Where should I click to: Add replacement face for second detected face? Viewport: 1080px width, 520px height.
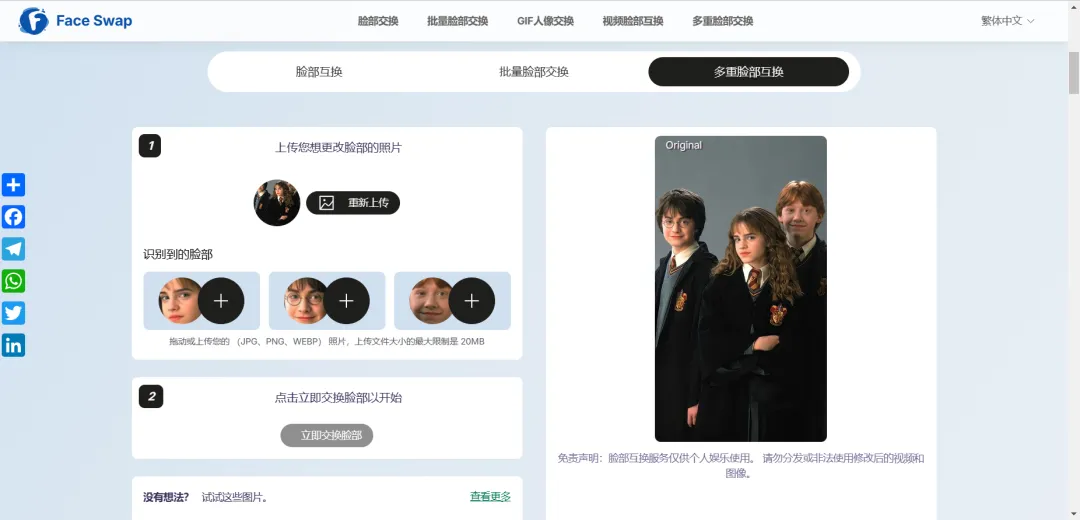coord(346,301)
